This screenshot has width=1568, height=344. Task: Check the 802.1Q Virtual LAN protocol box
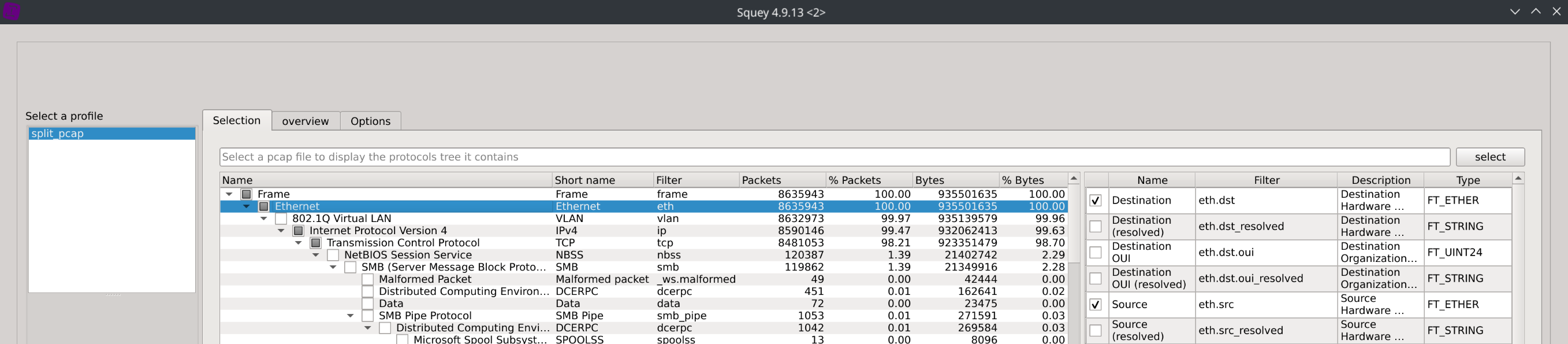point(281,219)
